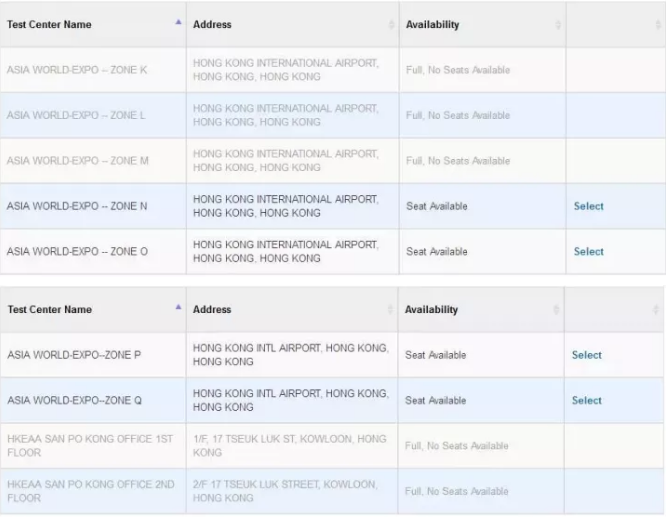Select the Asia World-Expo Zone N test center
The width and height of the screenshot is (666, 517).
pos(588,206)
